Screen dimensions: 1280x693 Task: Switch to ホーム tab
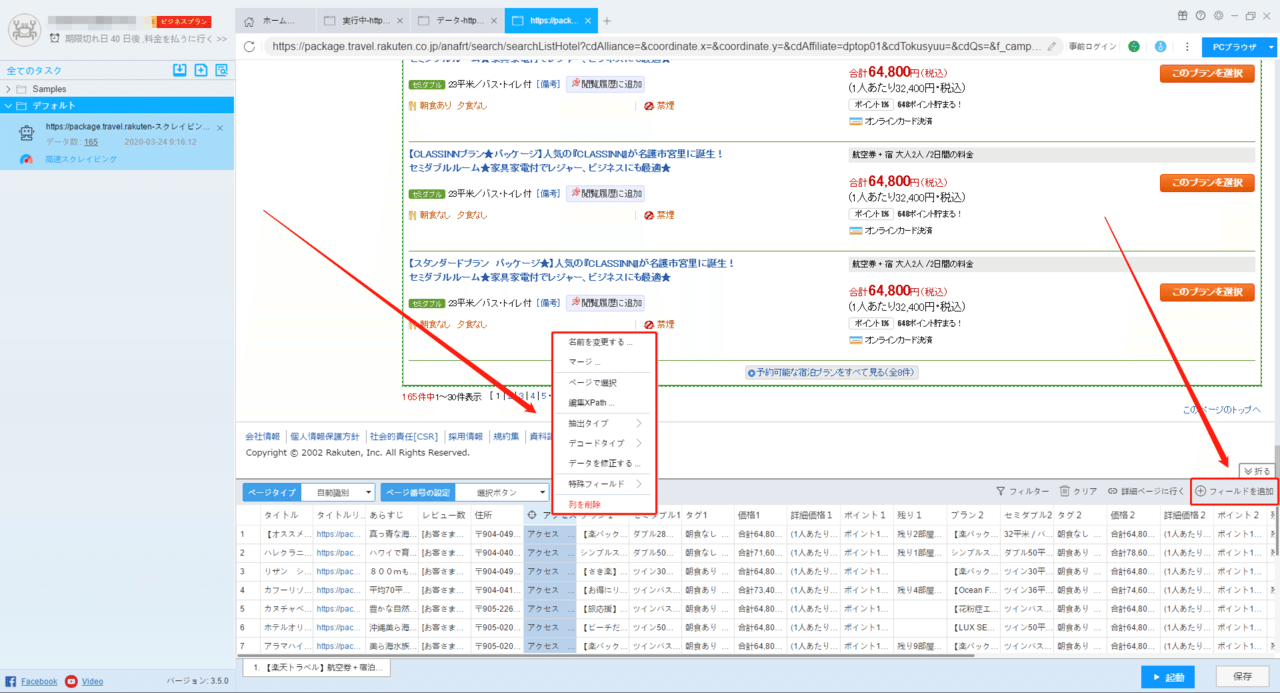276,21
